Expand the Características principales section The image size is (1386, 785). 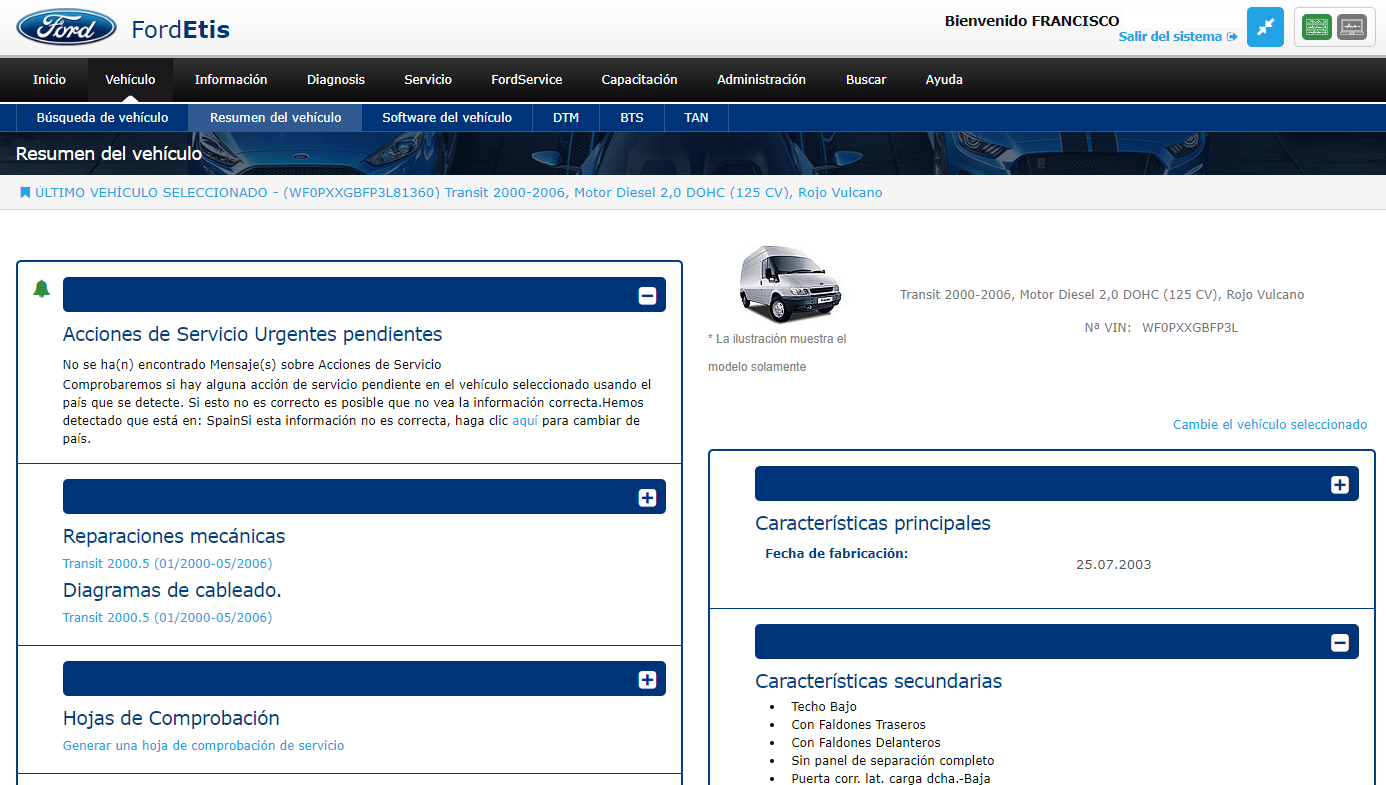click(1340, 484)
